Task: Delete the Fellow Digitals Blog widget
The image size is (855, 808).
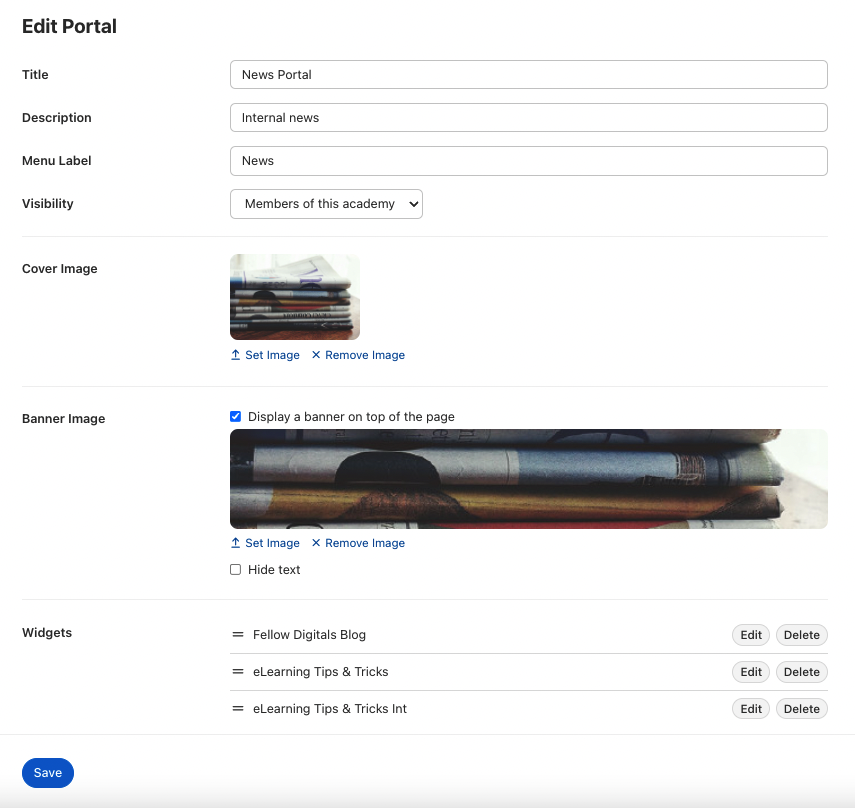Action: click(x=802, y=635)
